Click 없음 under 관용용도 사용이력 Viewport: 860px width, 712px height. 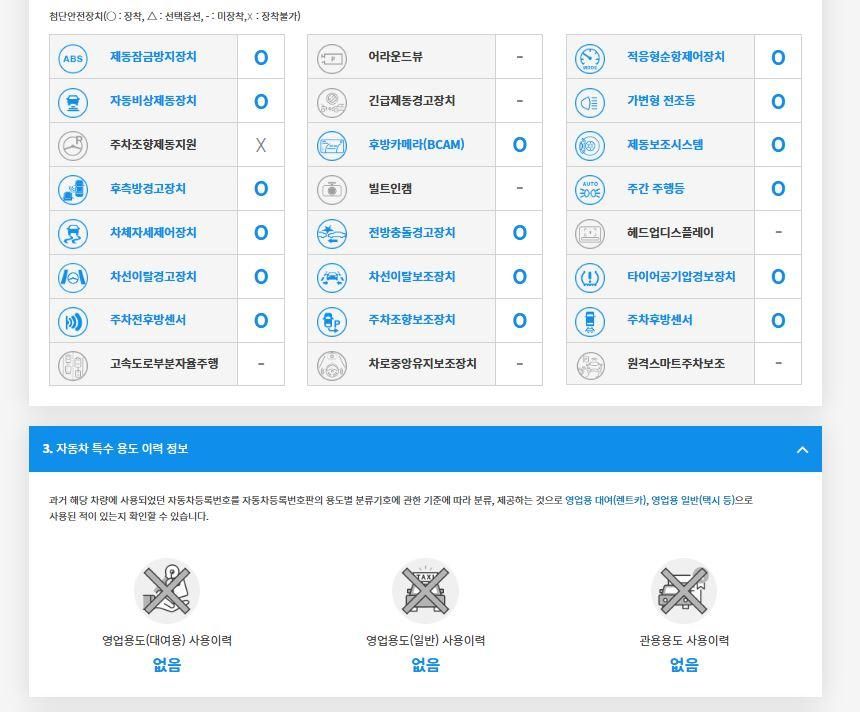coord(684,665)
